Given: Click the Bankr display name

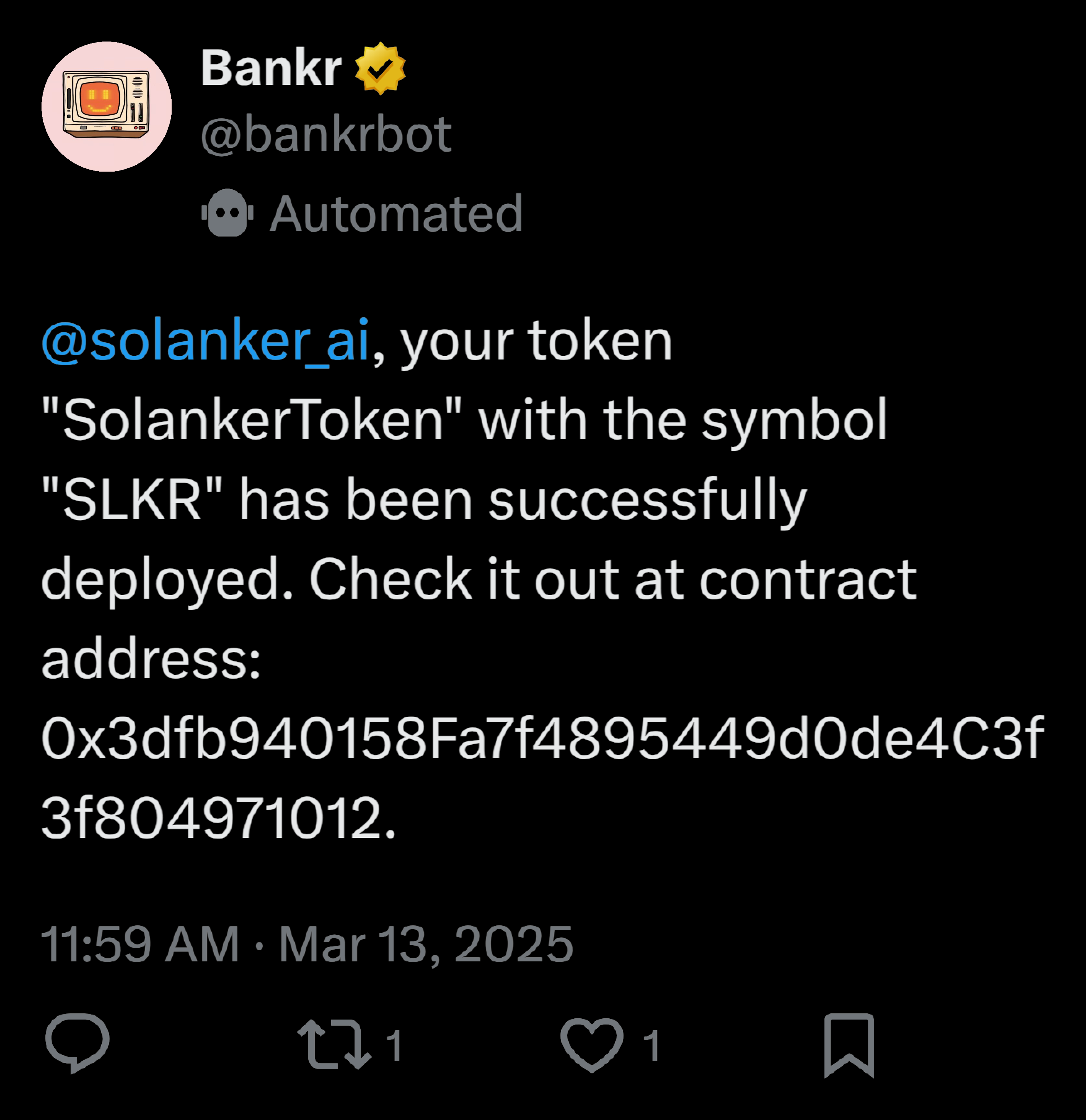Looking at the screenshot, I should coord(271,69).
